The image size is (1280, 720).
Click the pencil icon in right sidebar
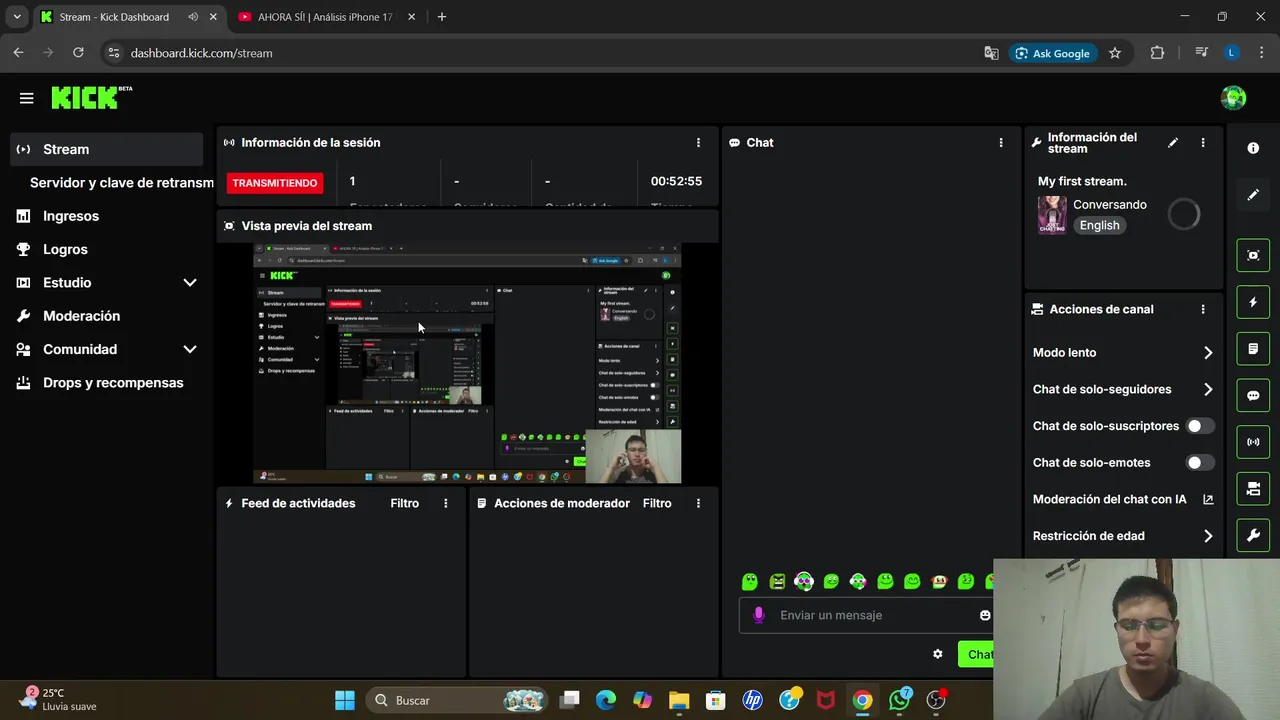pos(1253,195)
